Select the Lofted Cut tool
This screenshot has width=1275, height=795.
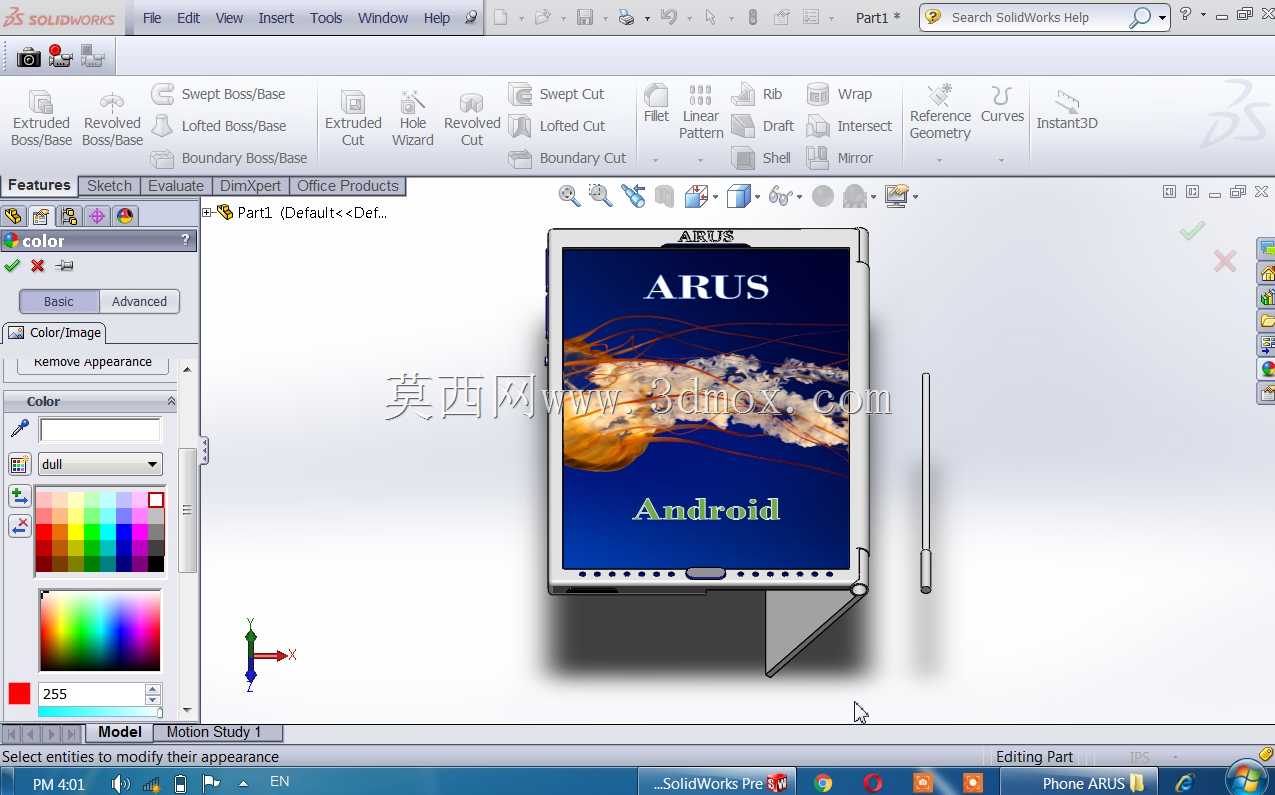[x=556, y=126]
